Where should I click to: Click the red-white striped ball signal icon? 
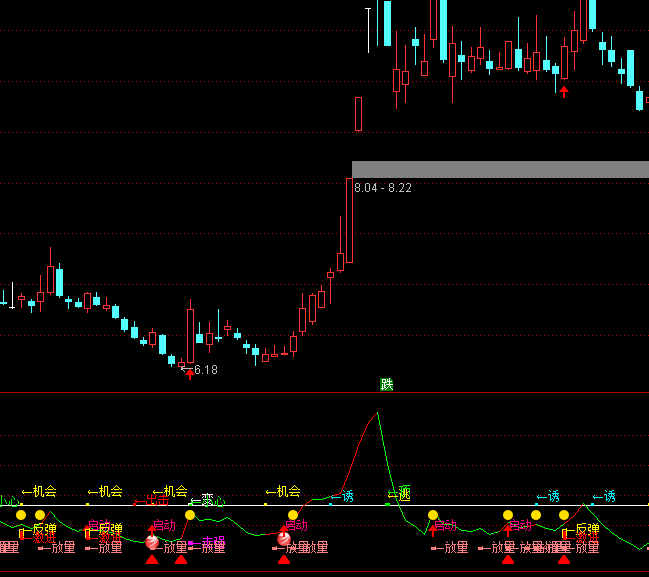point(284,541)
